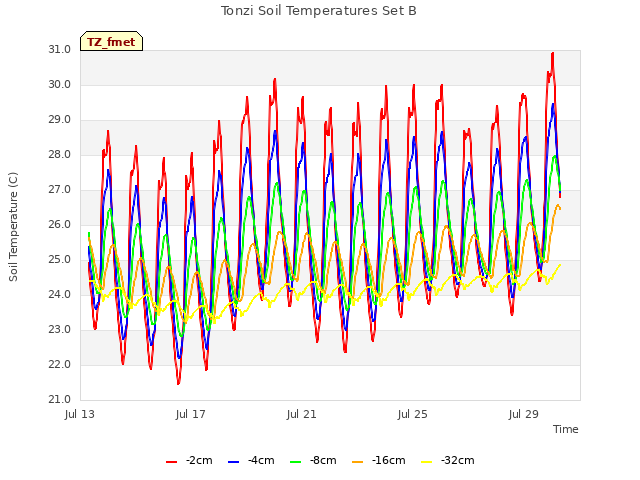The width and height of the screenshot is (640, 480).
Task: Select the blue -4cm legend swatch
Action: point(233,462)
